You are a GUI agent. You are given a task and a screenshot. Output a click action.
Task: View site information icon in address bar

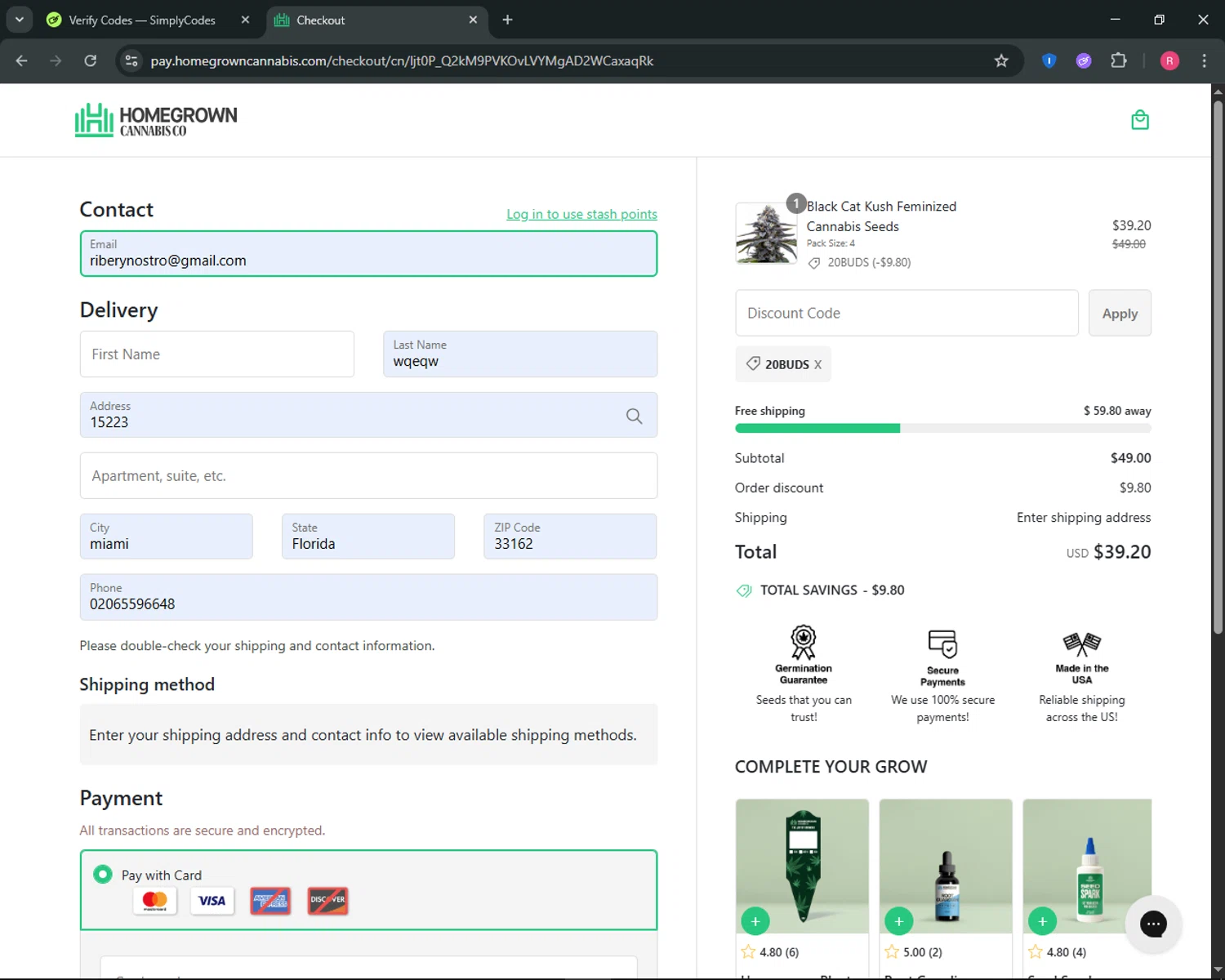click(131, 60)
